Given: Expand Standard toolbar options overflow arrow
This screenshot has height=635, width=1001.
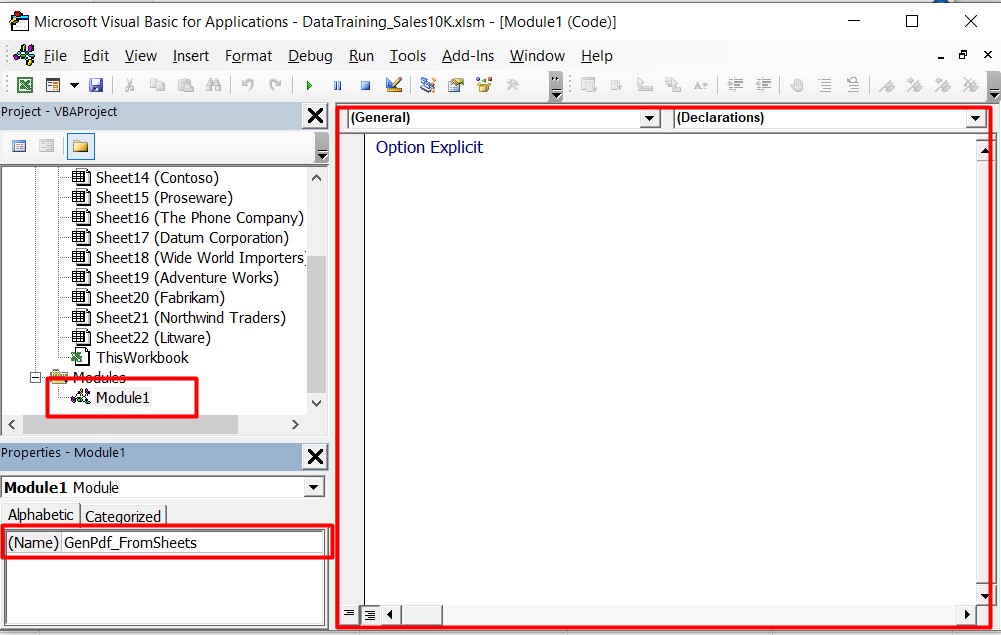Looking at the screenshot, I should click(x=556, y=87).
